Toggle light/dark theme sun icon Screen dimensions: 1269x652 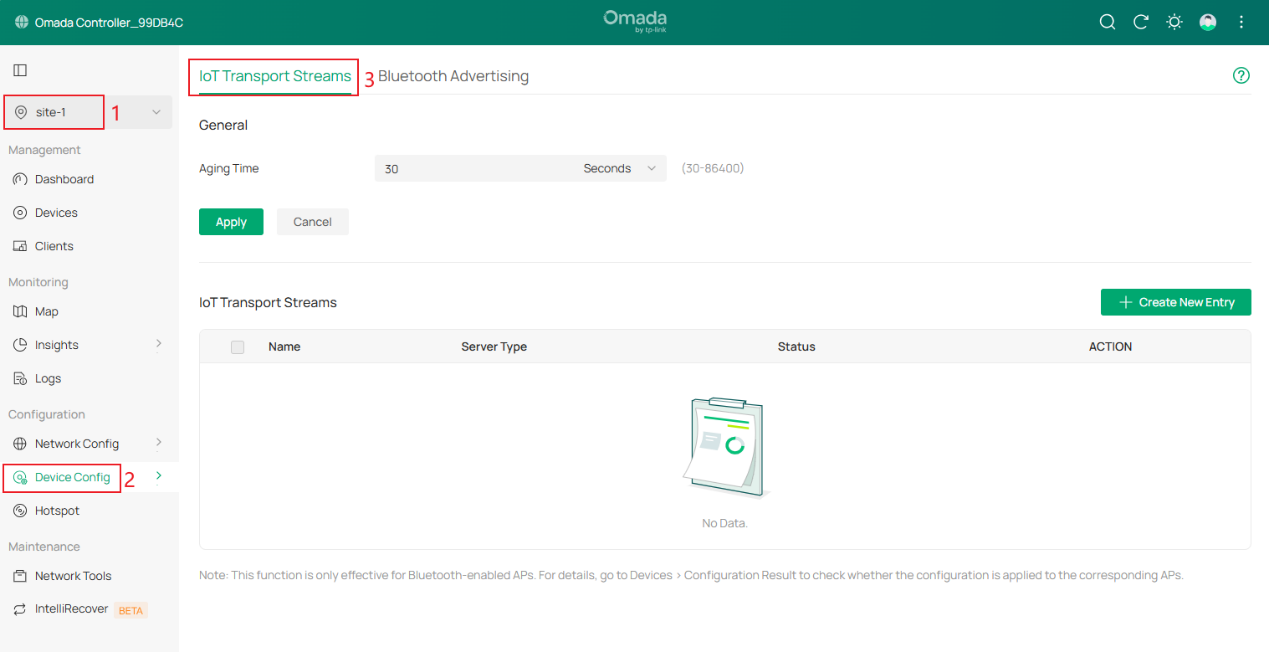[x=1174, y=22]
